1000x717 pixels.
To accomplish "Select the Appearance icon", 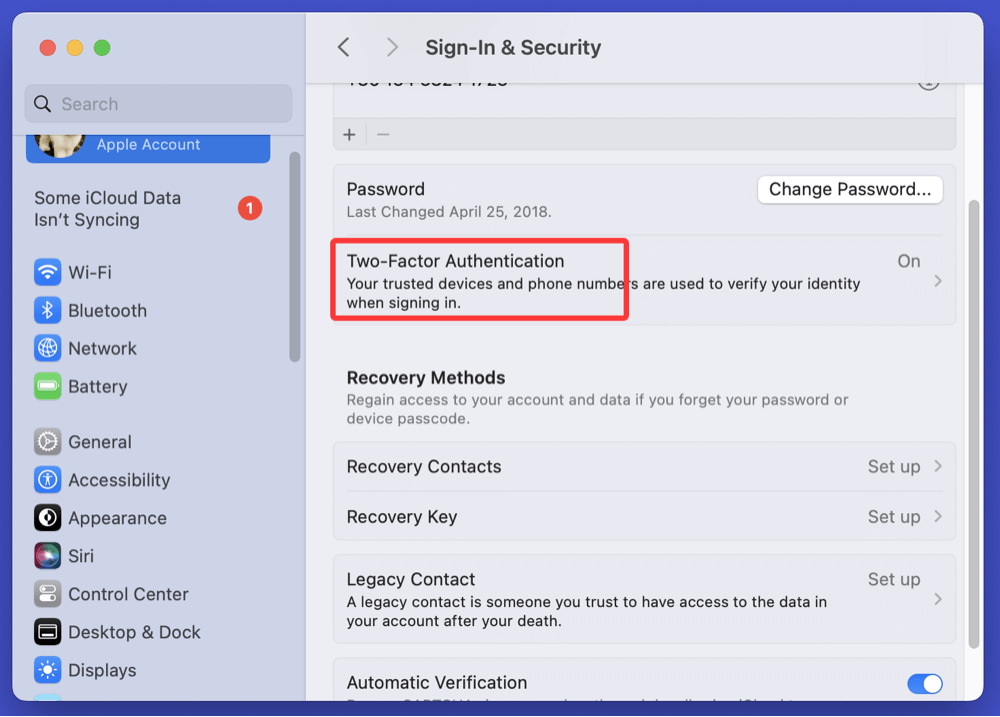I will click(x=47, y=518).
